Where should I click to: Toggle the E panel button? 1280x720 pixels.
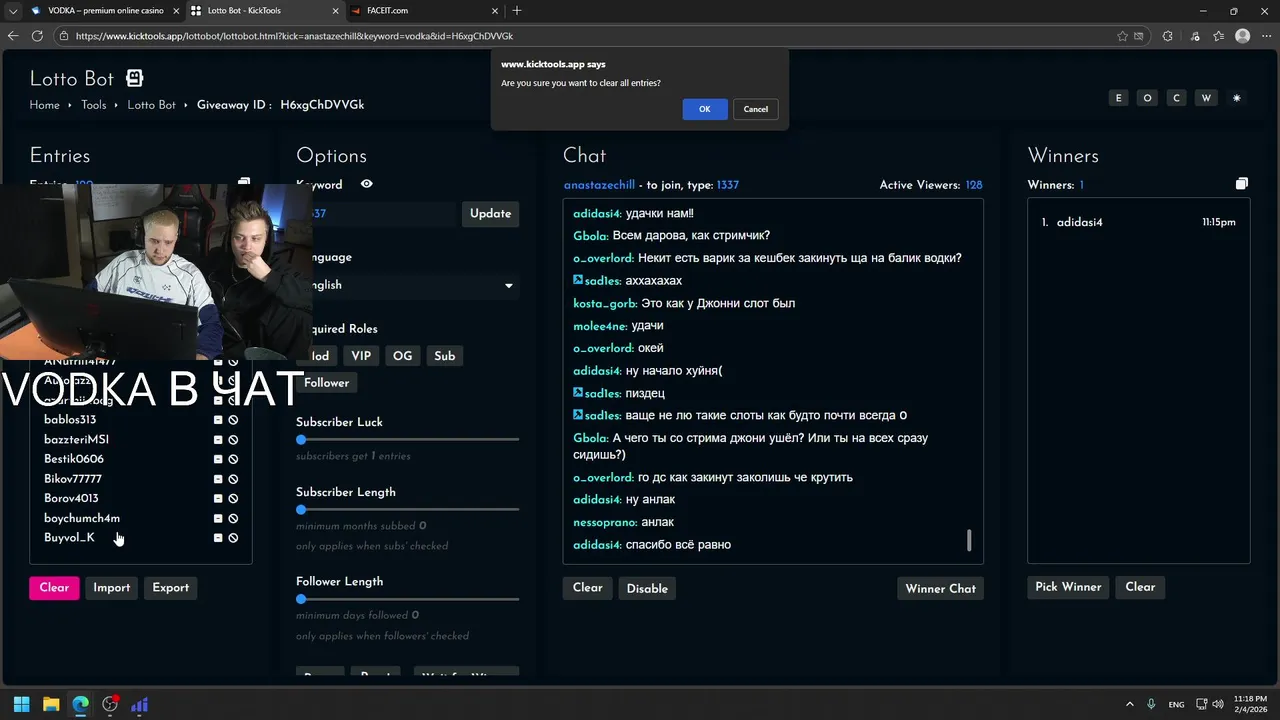tap(1118, 98)
